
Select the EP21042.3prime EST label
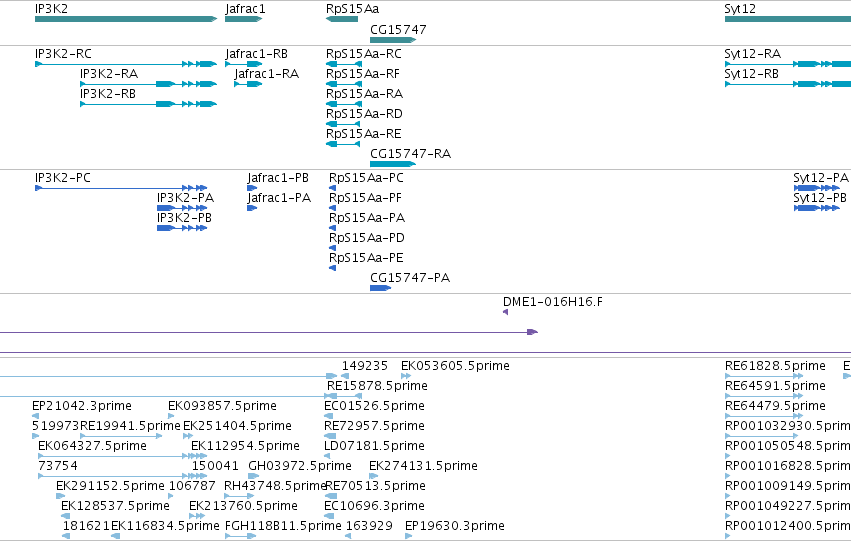click(81, 406)
